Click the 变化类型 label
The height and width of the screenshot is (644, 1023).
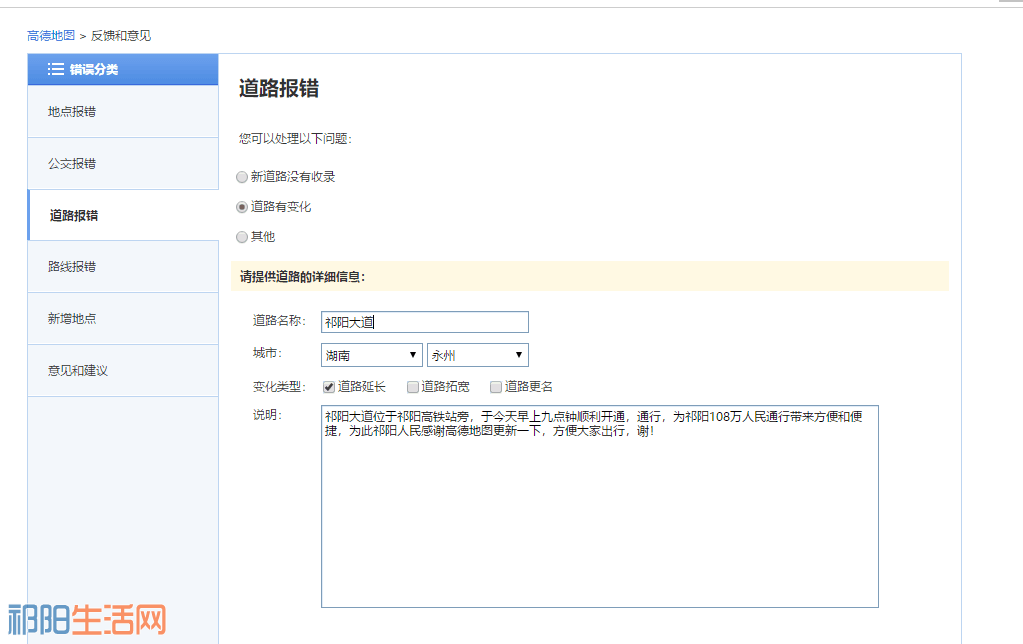pyautogui.click(x=279, y=387)
